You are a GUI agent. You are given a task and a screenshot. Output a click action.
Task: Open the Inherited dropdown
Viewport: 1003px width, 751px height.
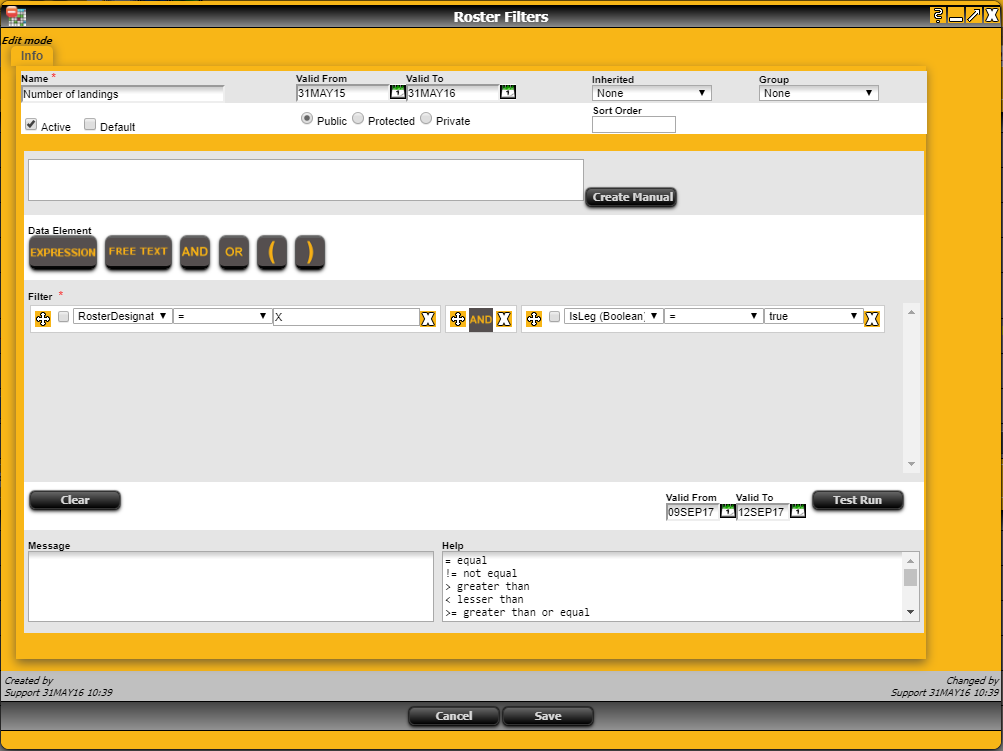[x=652, y=93]
